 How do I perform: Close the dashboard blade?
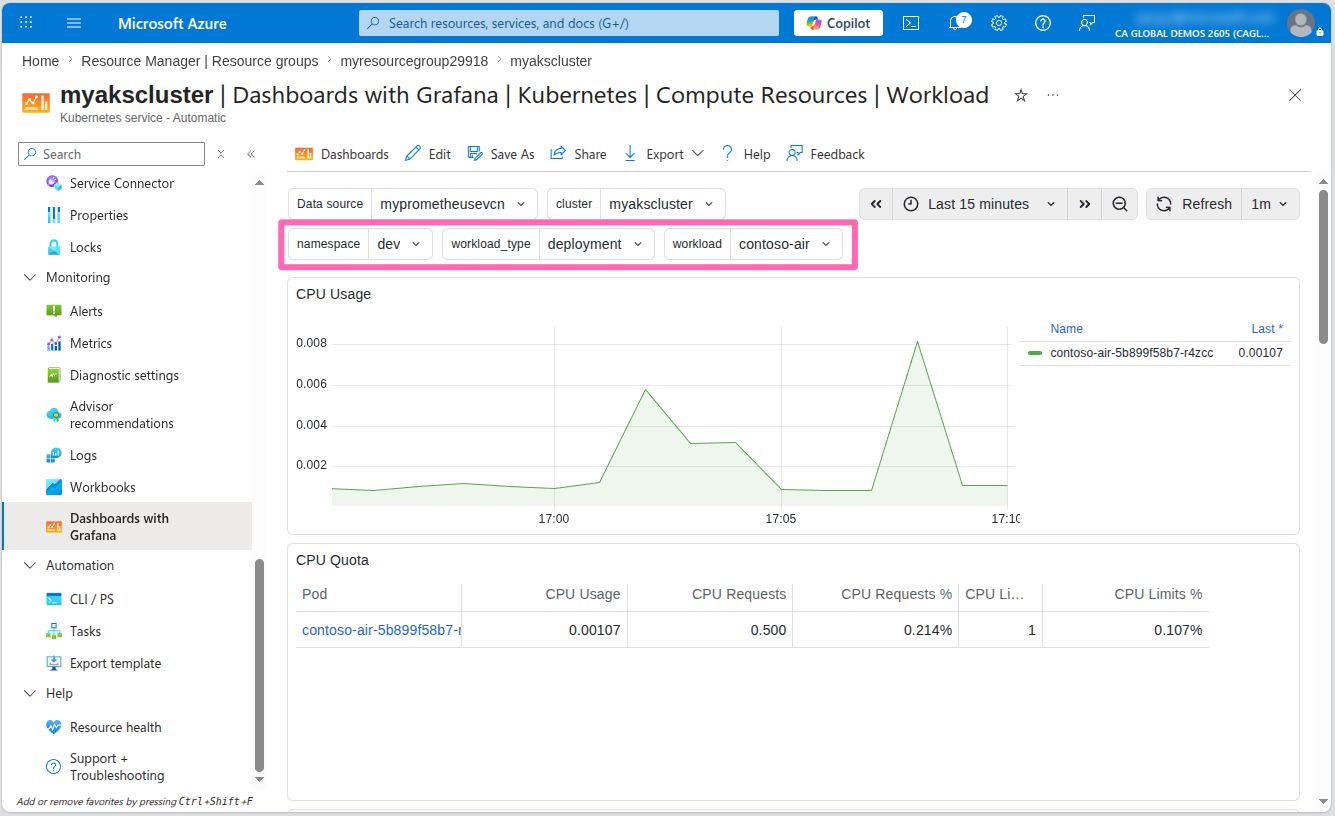pos(1295,95)
